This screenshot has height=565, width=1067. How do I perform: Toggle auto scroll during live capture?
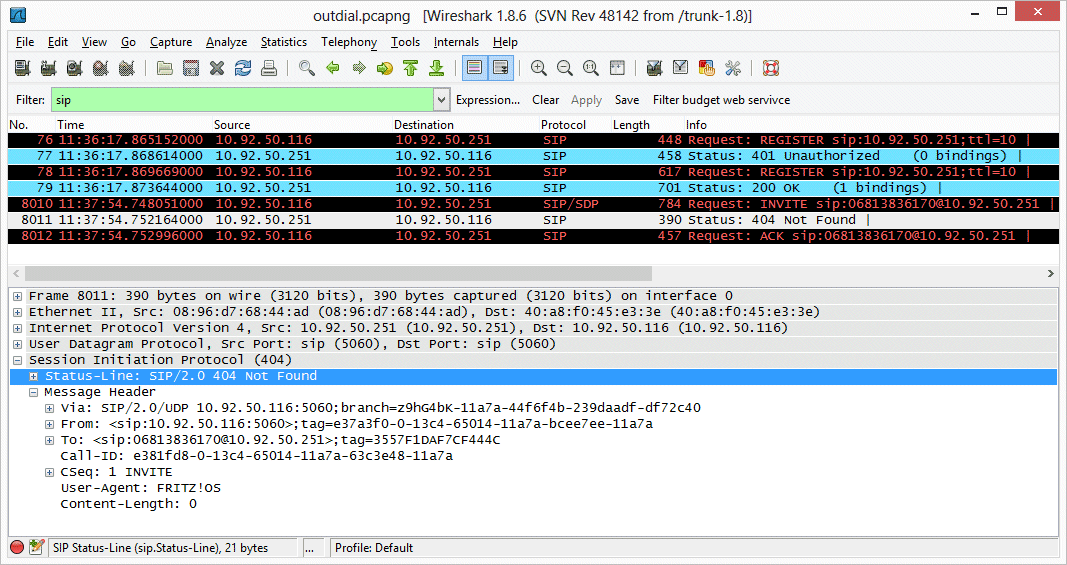point(500,68)
